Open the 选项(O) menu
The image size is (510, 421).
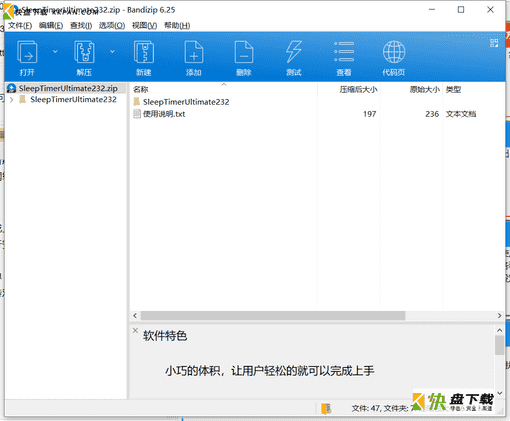pyautogui.click(x=112, y=26)
